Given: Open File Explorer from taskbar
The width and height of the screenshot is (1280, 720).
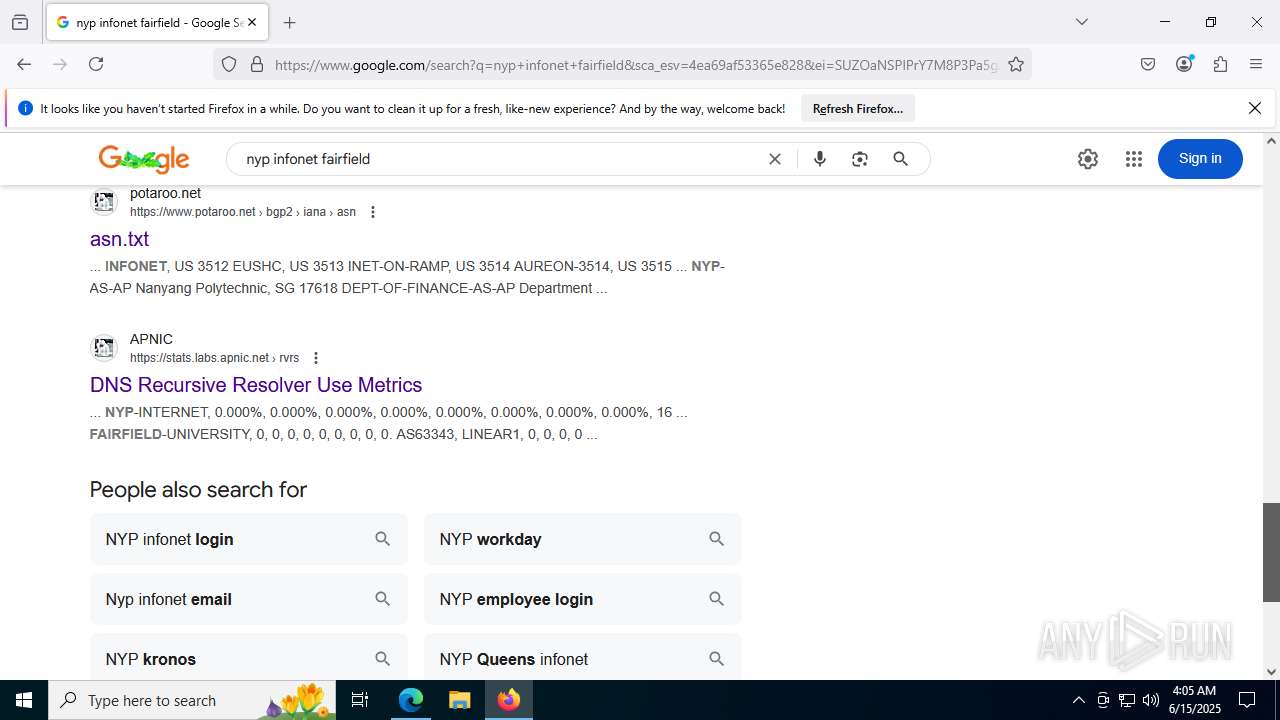Looking at the screenshot, I should (x=459, y=700).
